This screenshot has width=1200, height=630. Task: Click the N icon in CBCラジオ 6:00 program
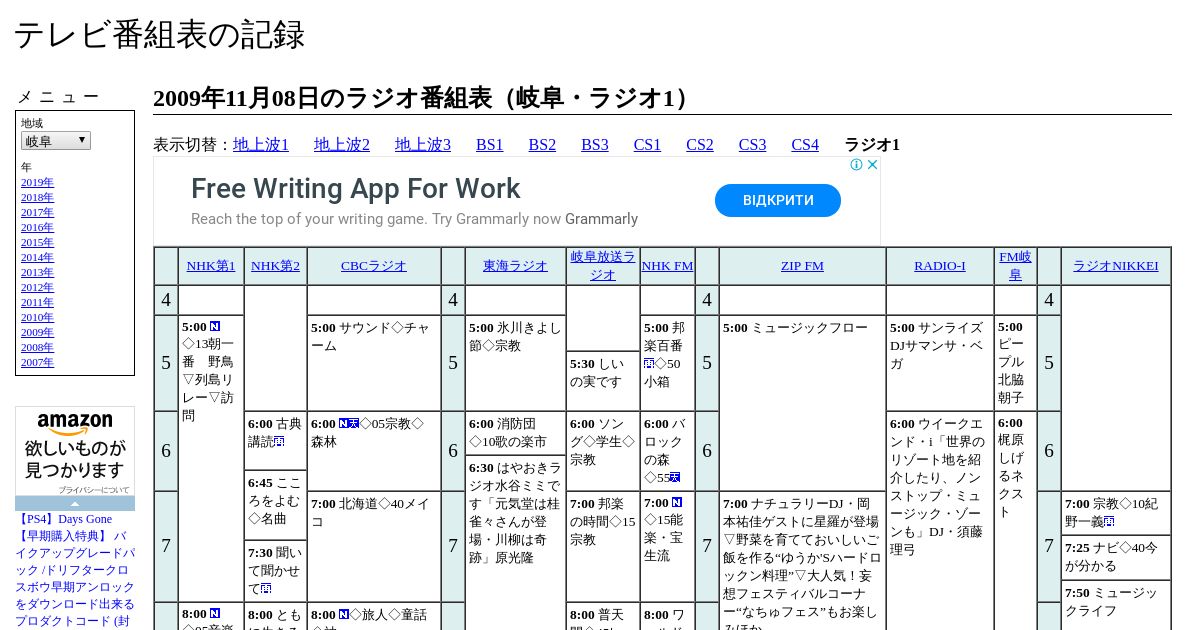(x=343, y=423)
